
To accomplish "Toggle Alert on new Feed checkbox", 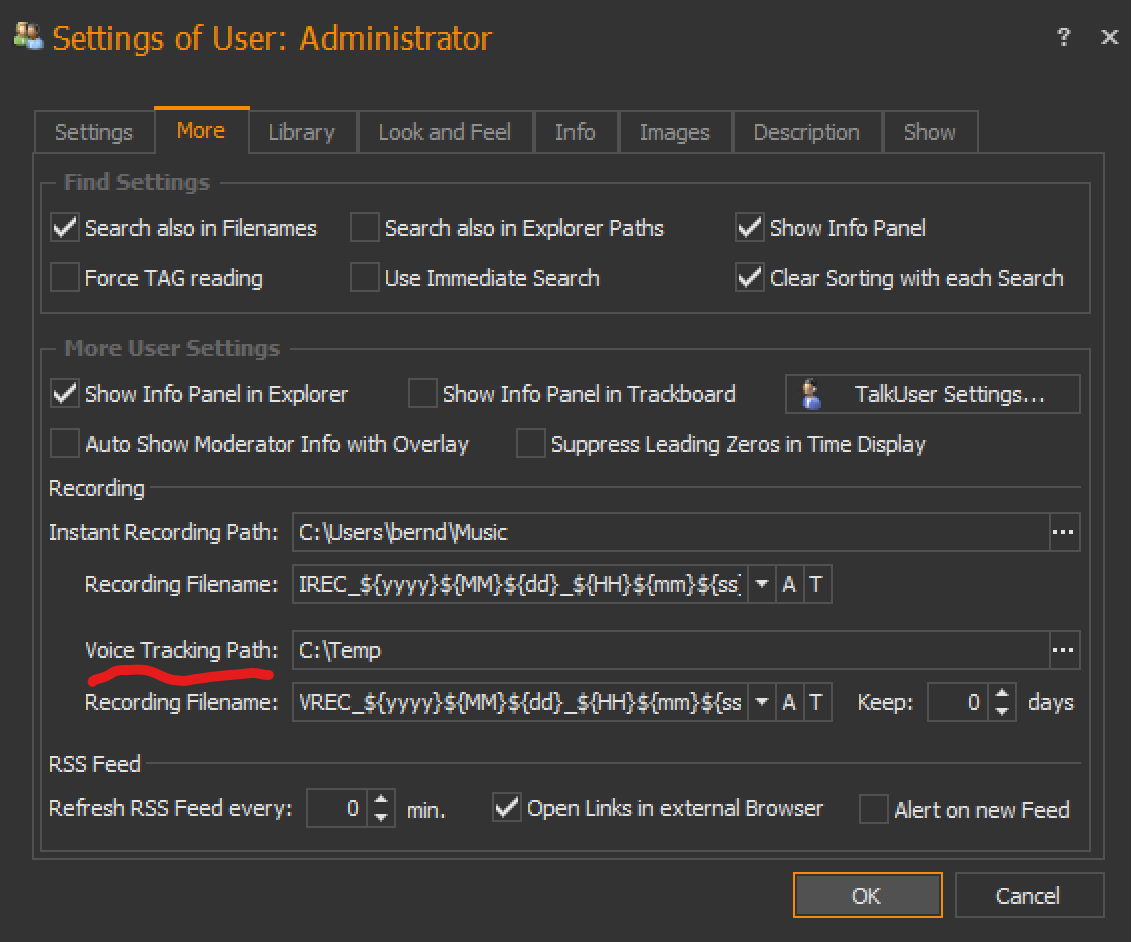I will [874, 809].
